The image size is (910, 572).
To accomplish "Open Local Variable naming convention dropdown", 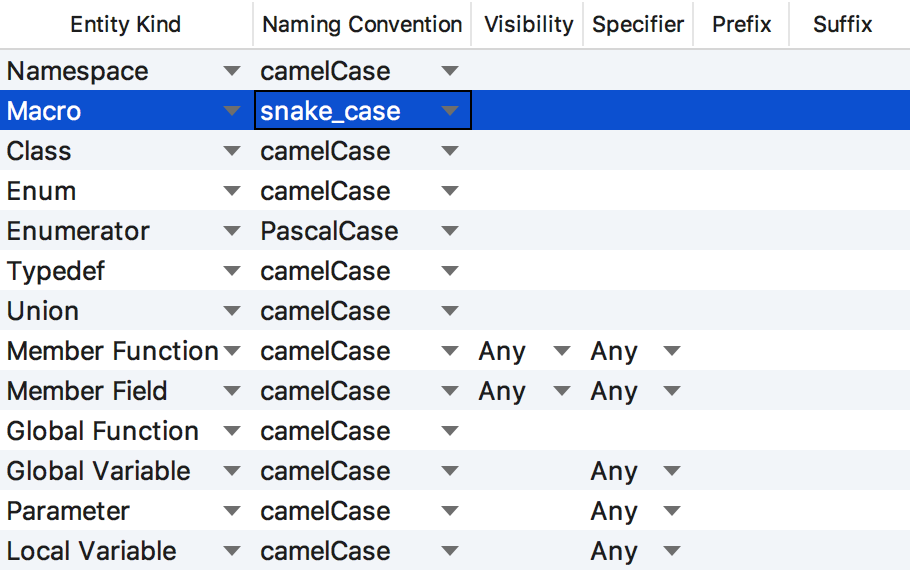I will 449,551.
